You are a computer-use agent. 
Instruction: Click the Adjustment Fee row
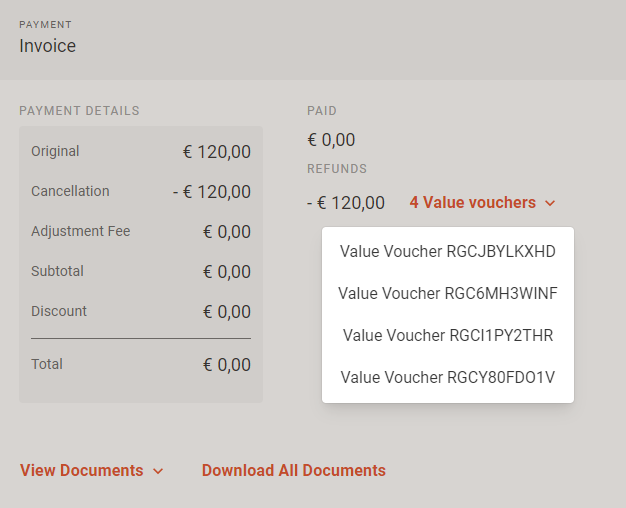pyautogui.click(x=141, y=232)
